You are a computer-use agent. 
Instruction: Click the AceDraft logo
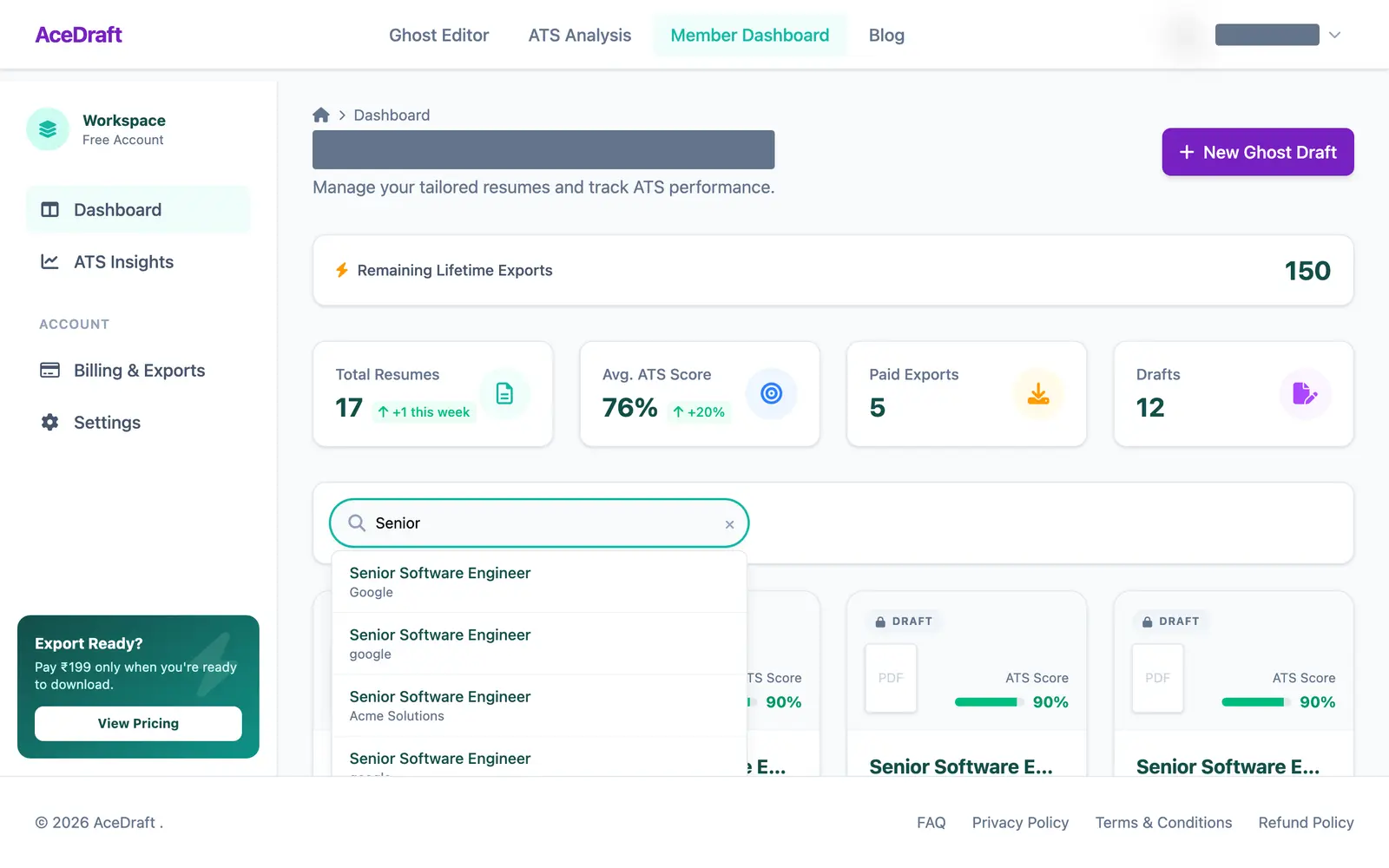click(78, 35)
